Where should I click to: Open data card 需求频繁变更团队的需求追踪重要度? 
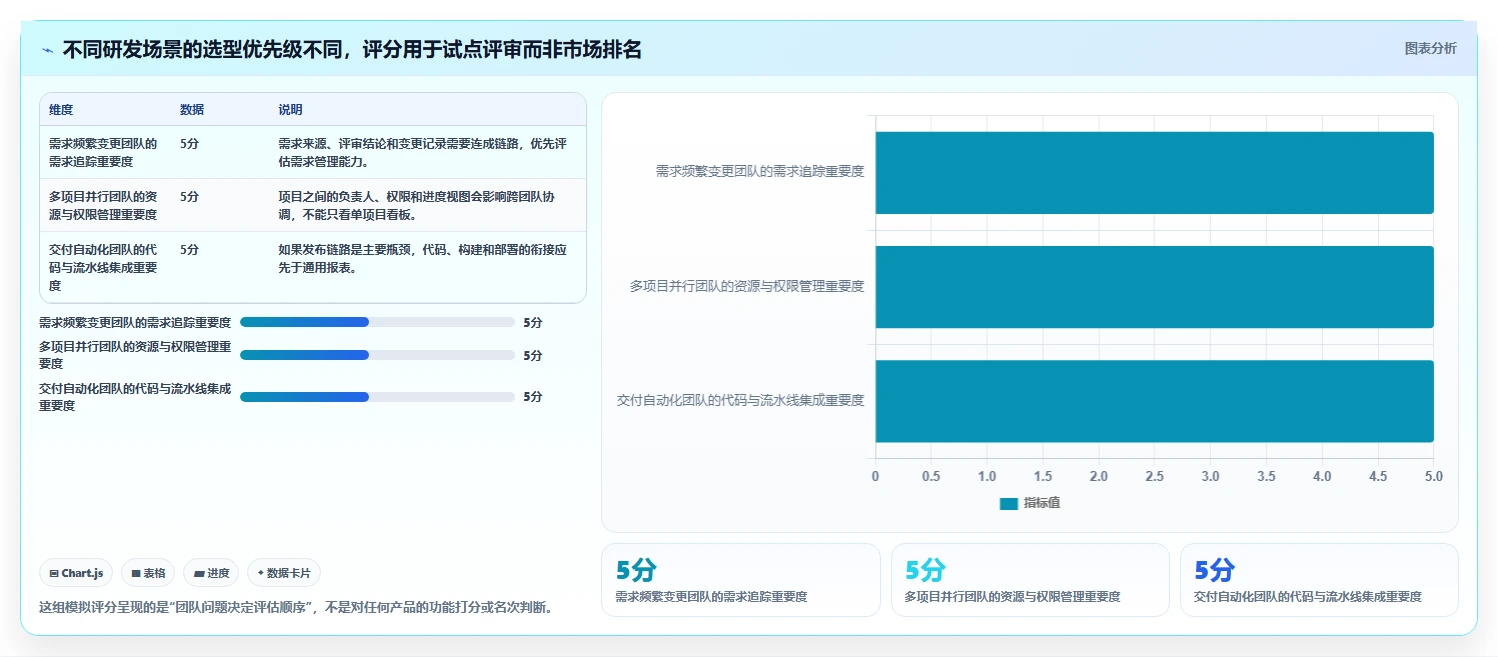pos(741,580)
